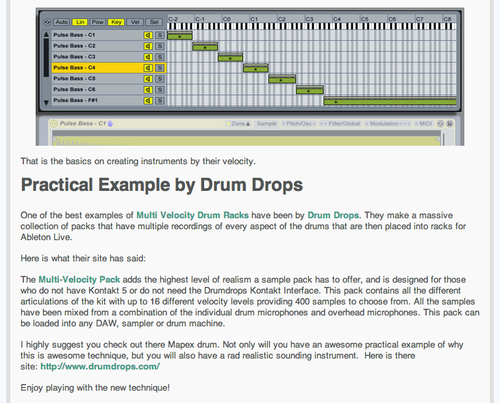
Task: Select the Pulse Bass - C1 sample row
Action: (109, 35)
